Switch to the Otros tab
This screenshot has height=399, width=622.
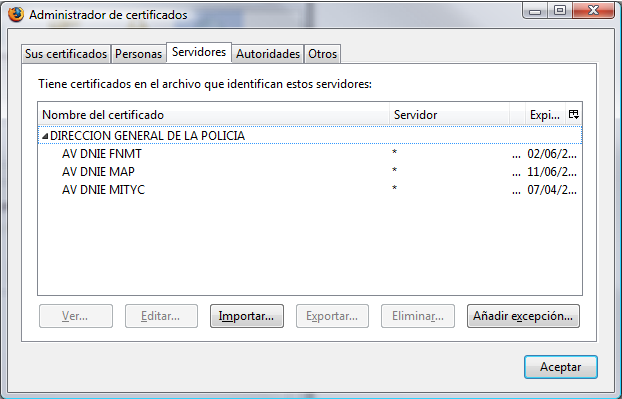tap(323, 54)
